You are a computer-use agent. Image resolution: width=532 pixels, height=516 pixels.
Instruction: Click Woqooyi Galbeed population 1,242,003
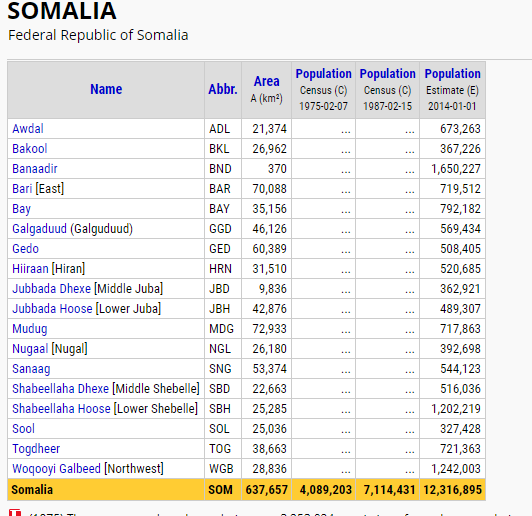click(x=456, y=469)
